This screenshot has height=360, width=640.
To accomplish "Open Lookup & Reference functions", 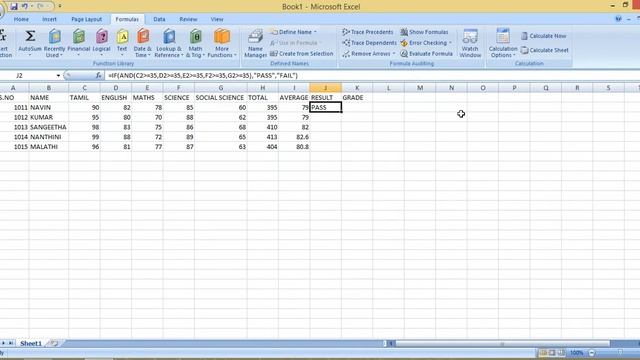I will [169, 42].
